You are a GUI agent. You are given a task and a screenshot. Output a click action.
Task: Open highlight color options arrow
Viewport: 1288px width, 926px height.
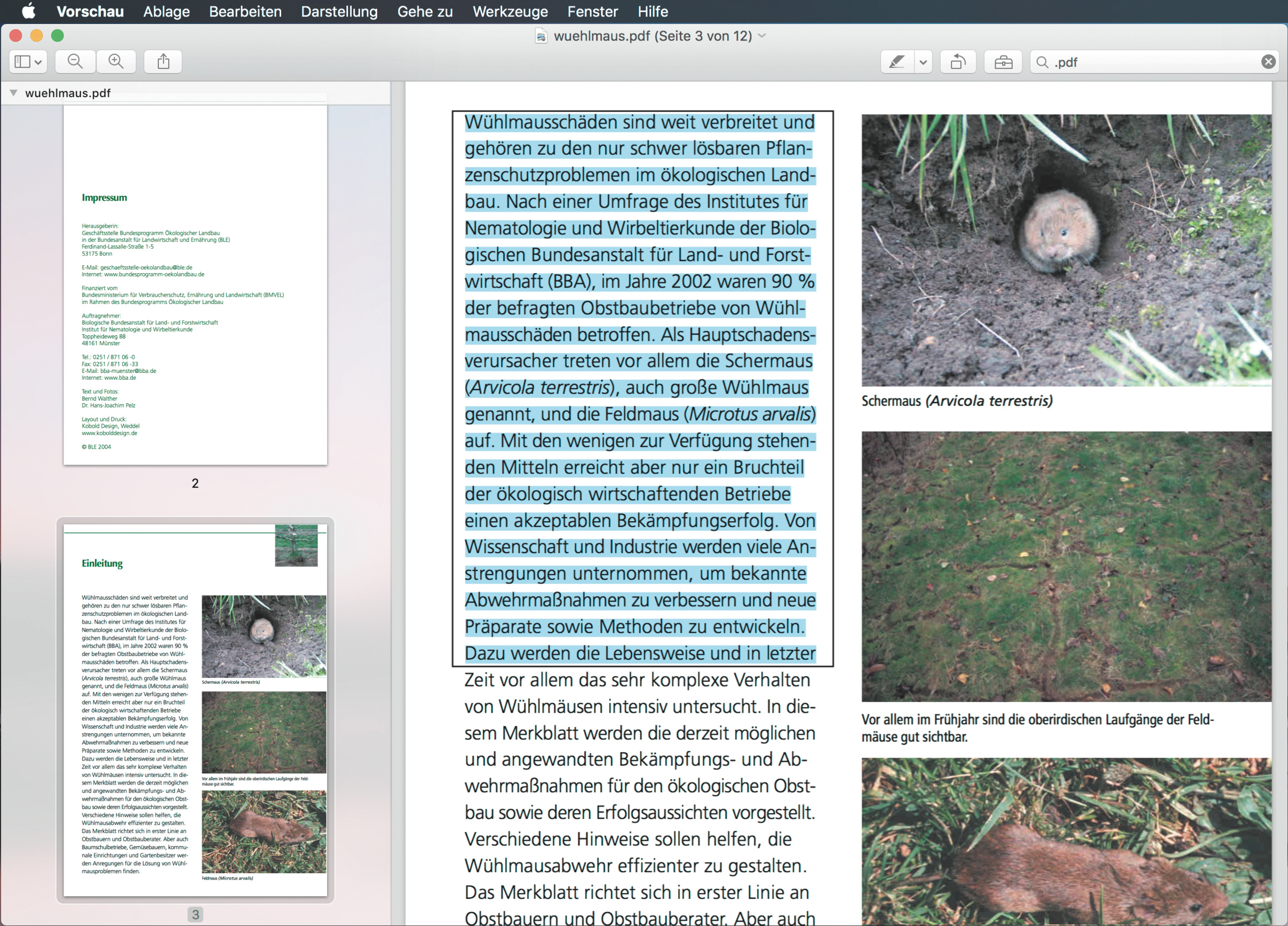click(924, 62)
